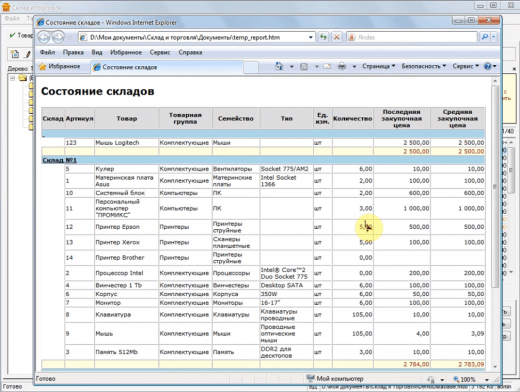Click the Принтер Epson cell

[x=127, y=227]
